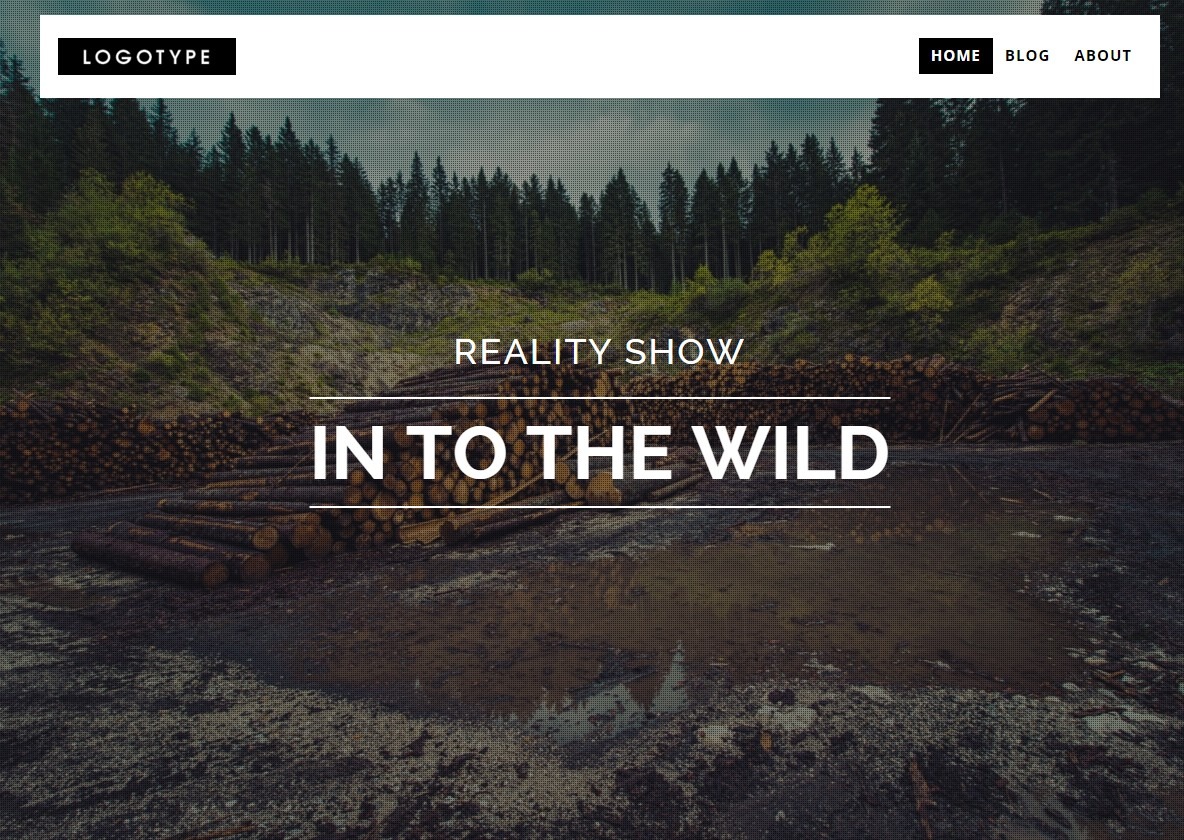Open the HOME menu item
This screenshot has height=840, width=1184.
(955, 56)
